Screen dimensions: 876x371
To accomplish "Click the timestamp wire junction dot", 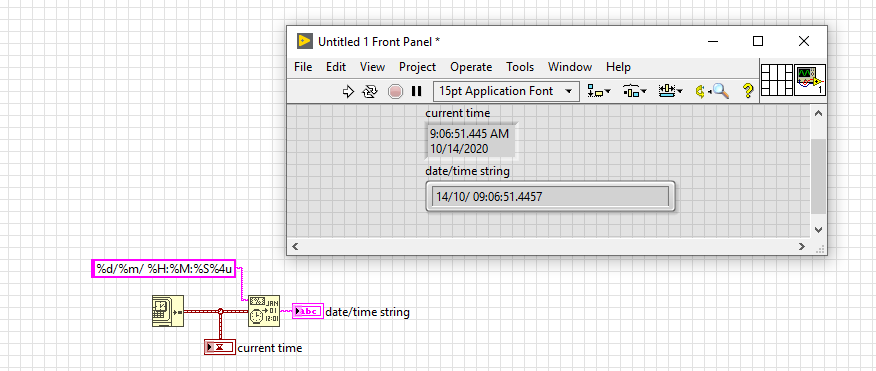I will pyautogui.click(x=220, y=311).
